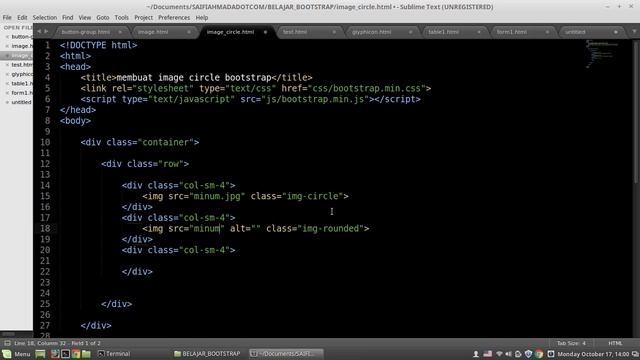Switch to Terminal window in taskbar
The width and height of the screenshot is (640, 360).
click(114, 354)
